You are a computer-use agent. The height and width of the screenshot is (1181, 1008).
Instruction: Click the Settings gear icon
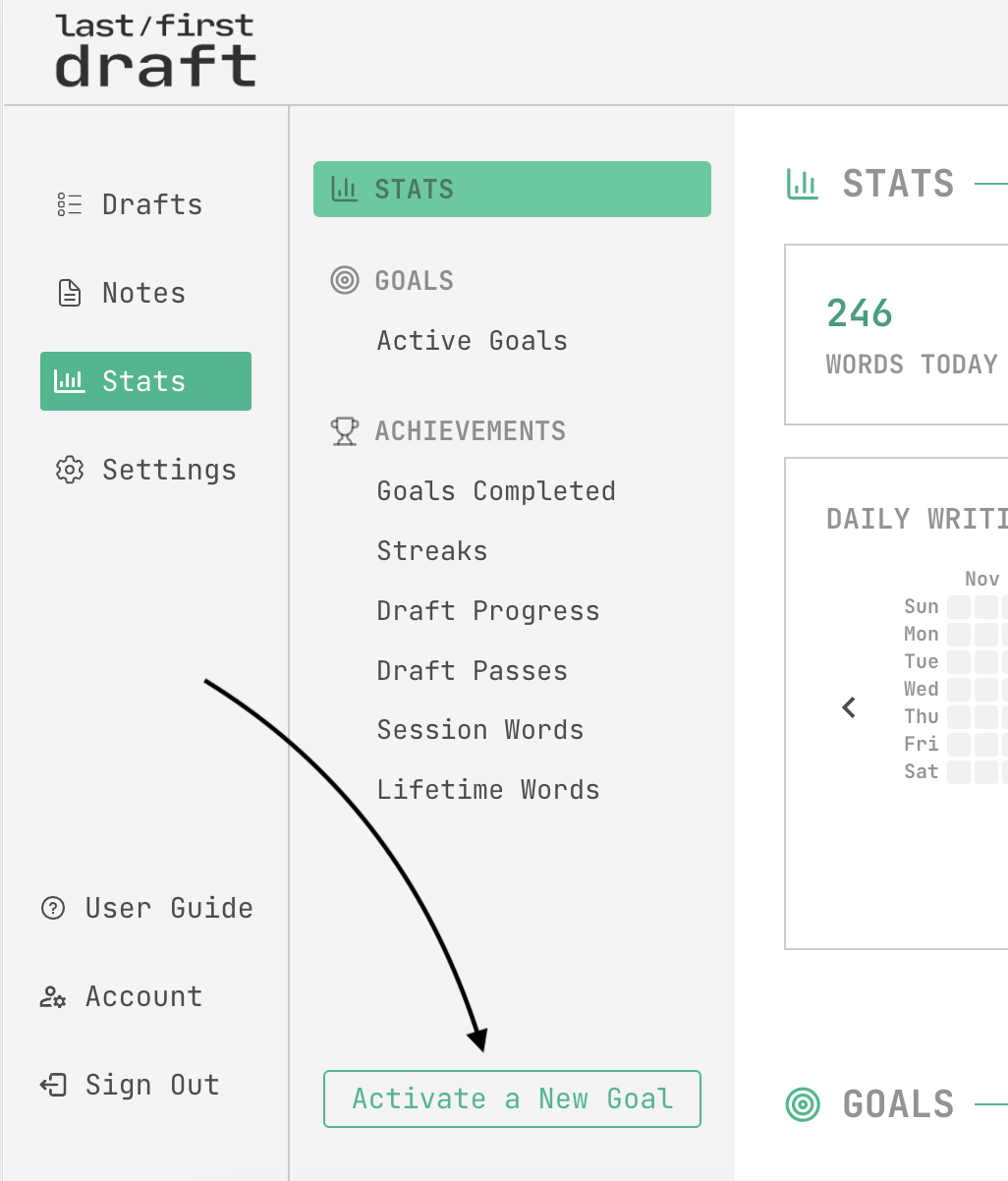69,470
